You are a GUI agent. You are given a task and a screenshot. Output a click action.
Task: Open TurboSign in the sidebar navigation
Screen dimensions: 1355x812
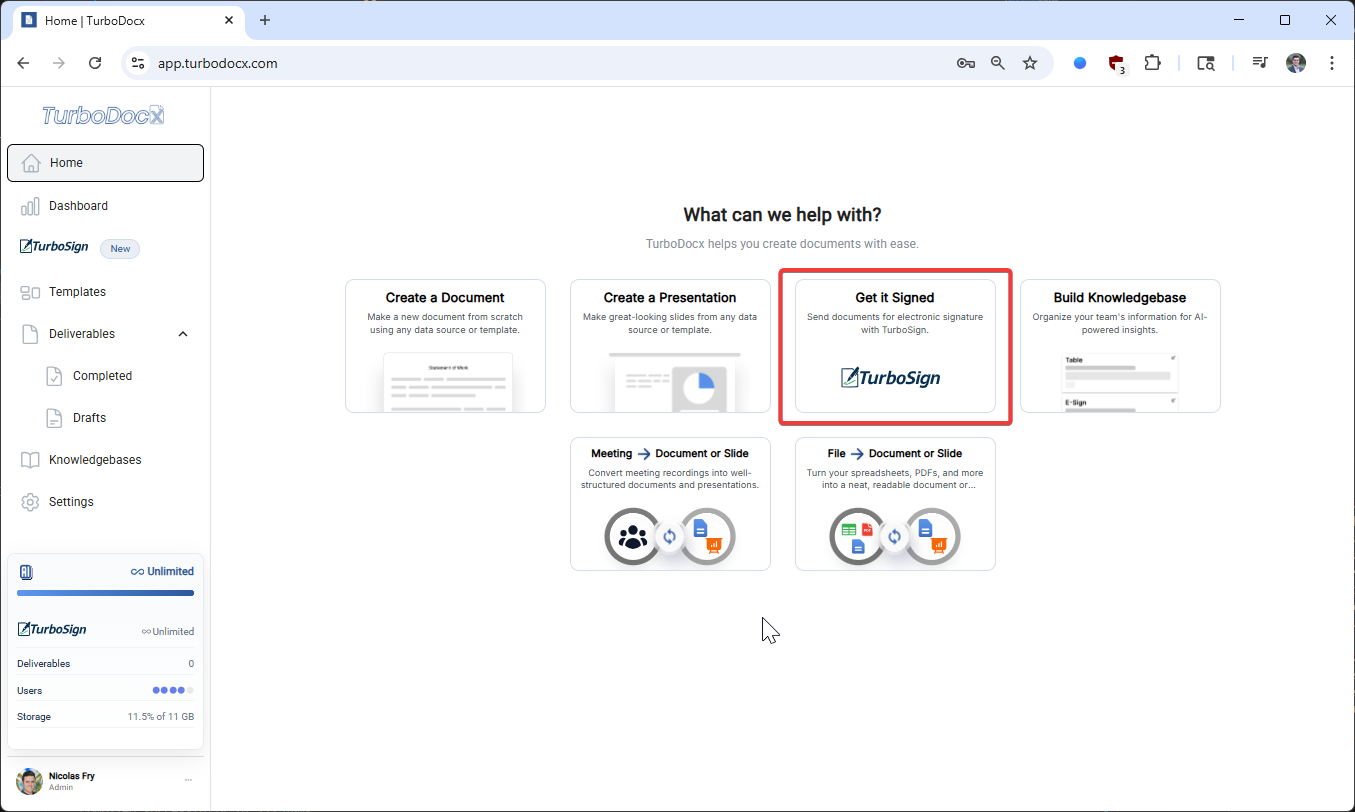(x=55, y=248)
